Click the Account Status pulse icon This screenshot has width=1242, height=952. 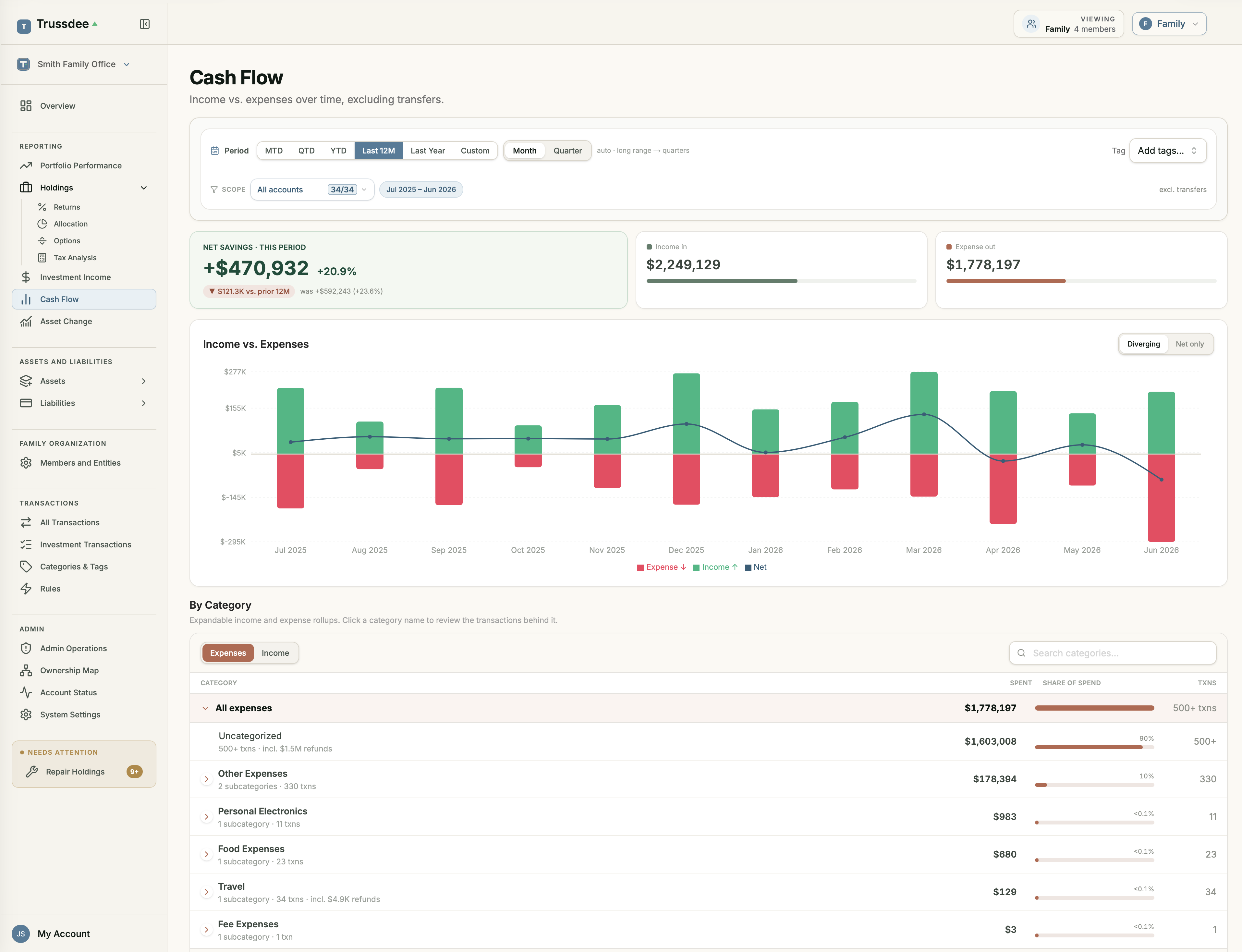coord(26,692)
